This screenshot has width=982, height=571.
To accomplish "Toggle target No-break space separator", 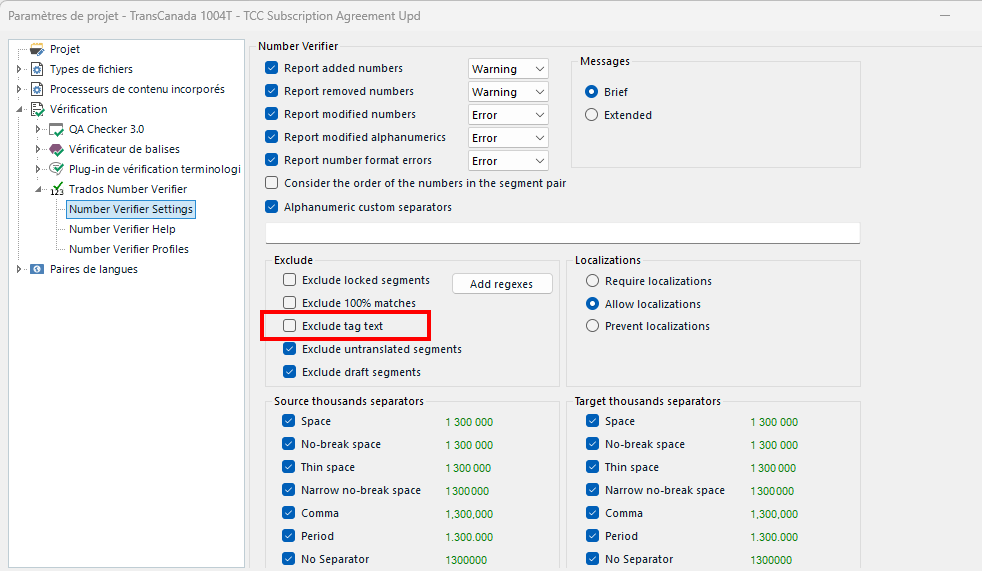I will (x=592, y=444).
